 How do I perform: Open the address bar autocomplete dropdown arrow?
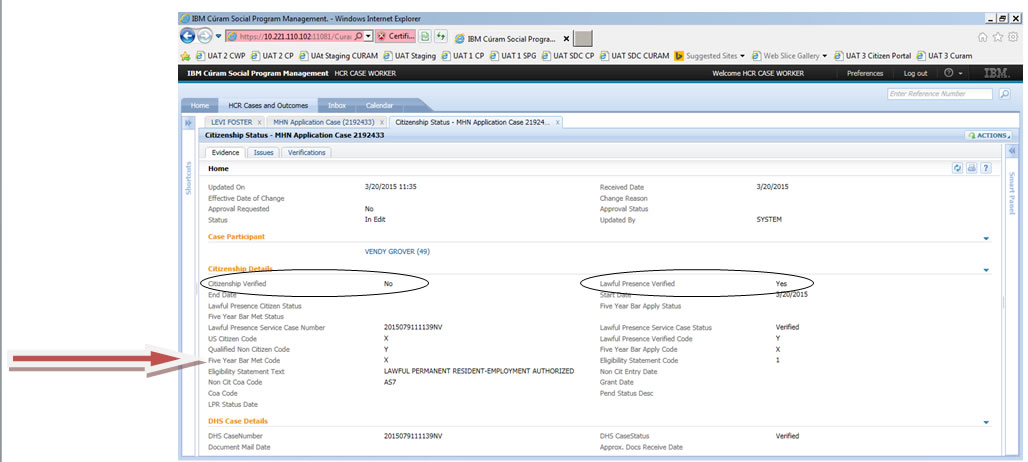click(x=368, y=37)
